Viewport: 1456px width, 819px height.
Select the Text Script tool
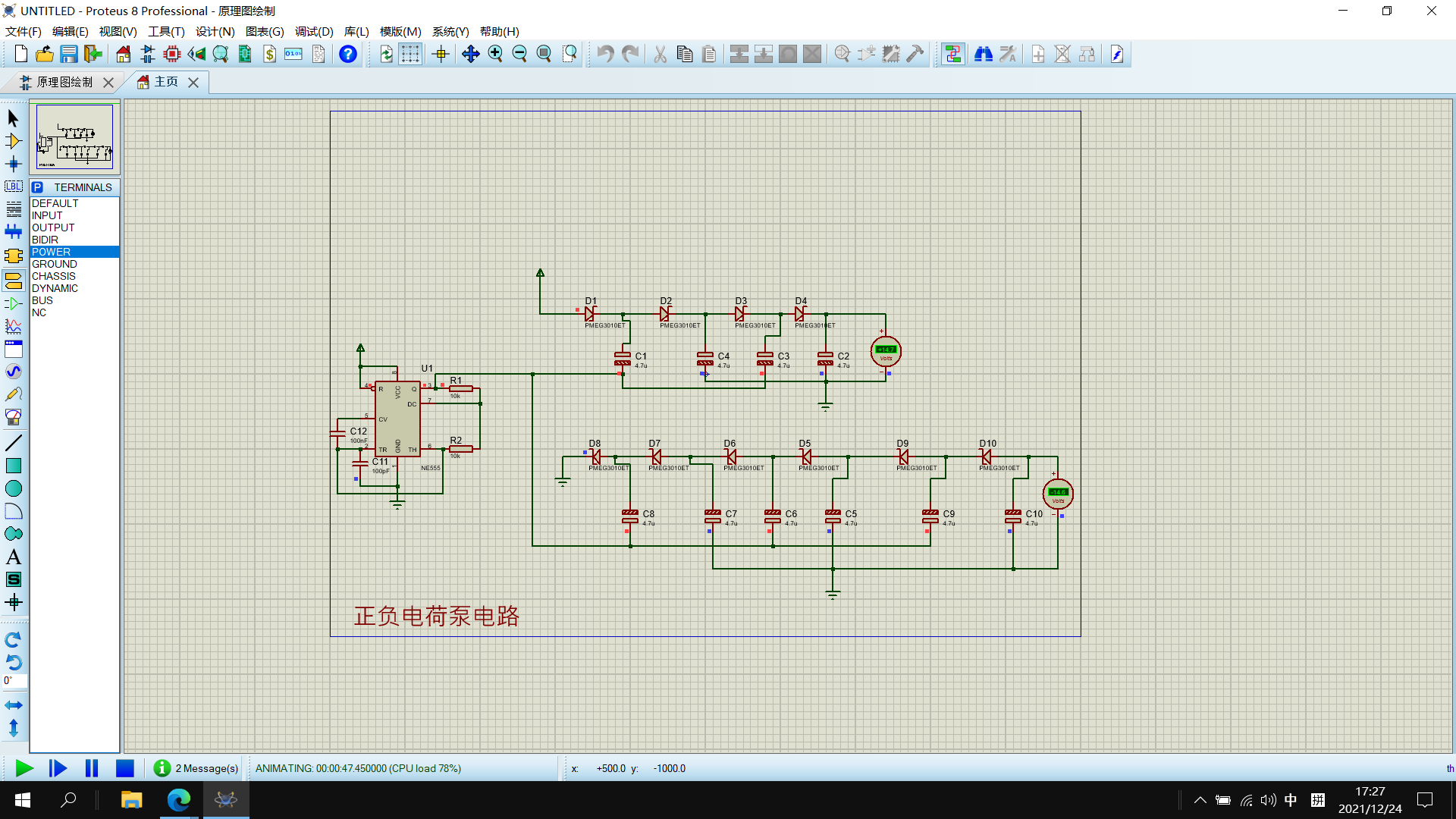pyautogui.click(x=13, y=209)
